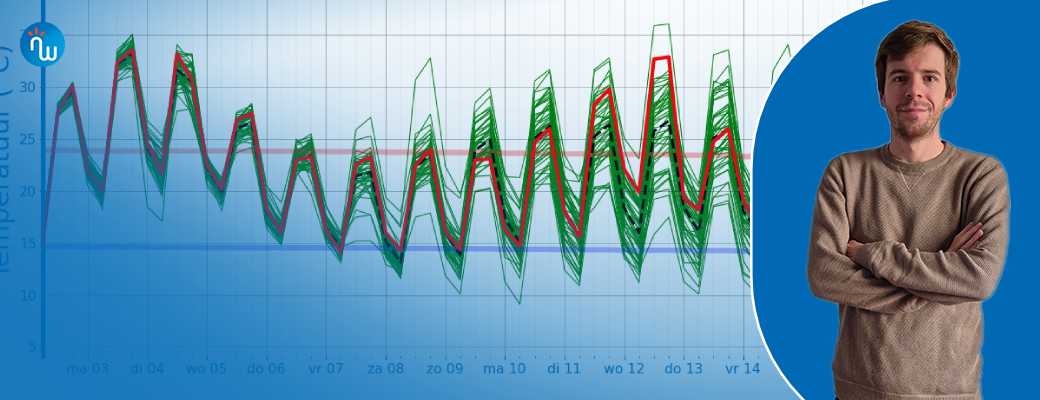1040x400 pixels.
Task: Click the round NW logo icon
Action: click(42, 44)
